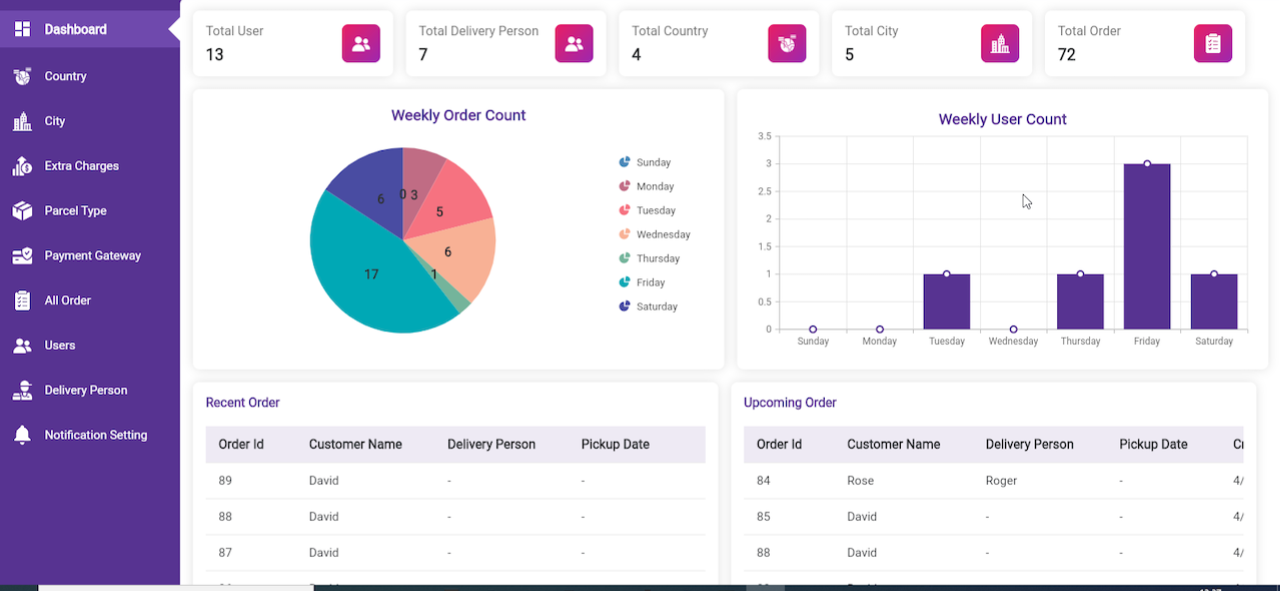
Task: Click the City buildings icon in the sidebar
Action: pyautogui.click(x=22, y=121)
